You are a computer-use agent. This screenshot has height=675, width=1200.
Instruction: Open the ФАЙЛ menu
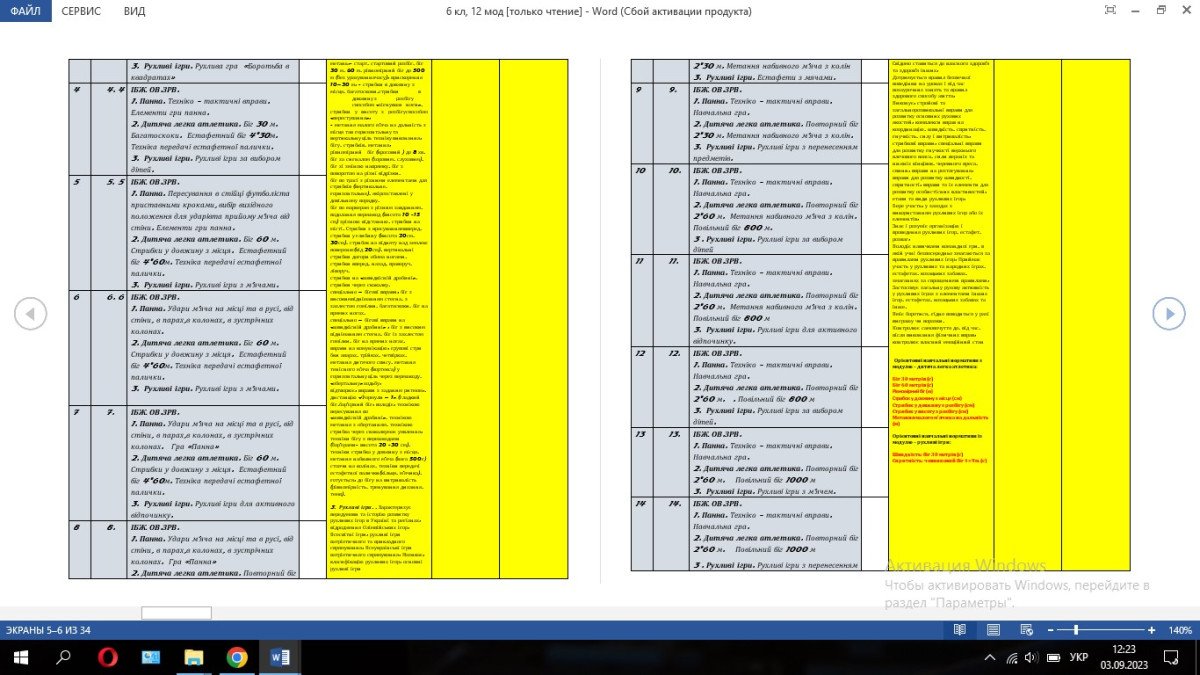(x=28, y=11)
